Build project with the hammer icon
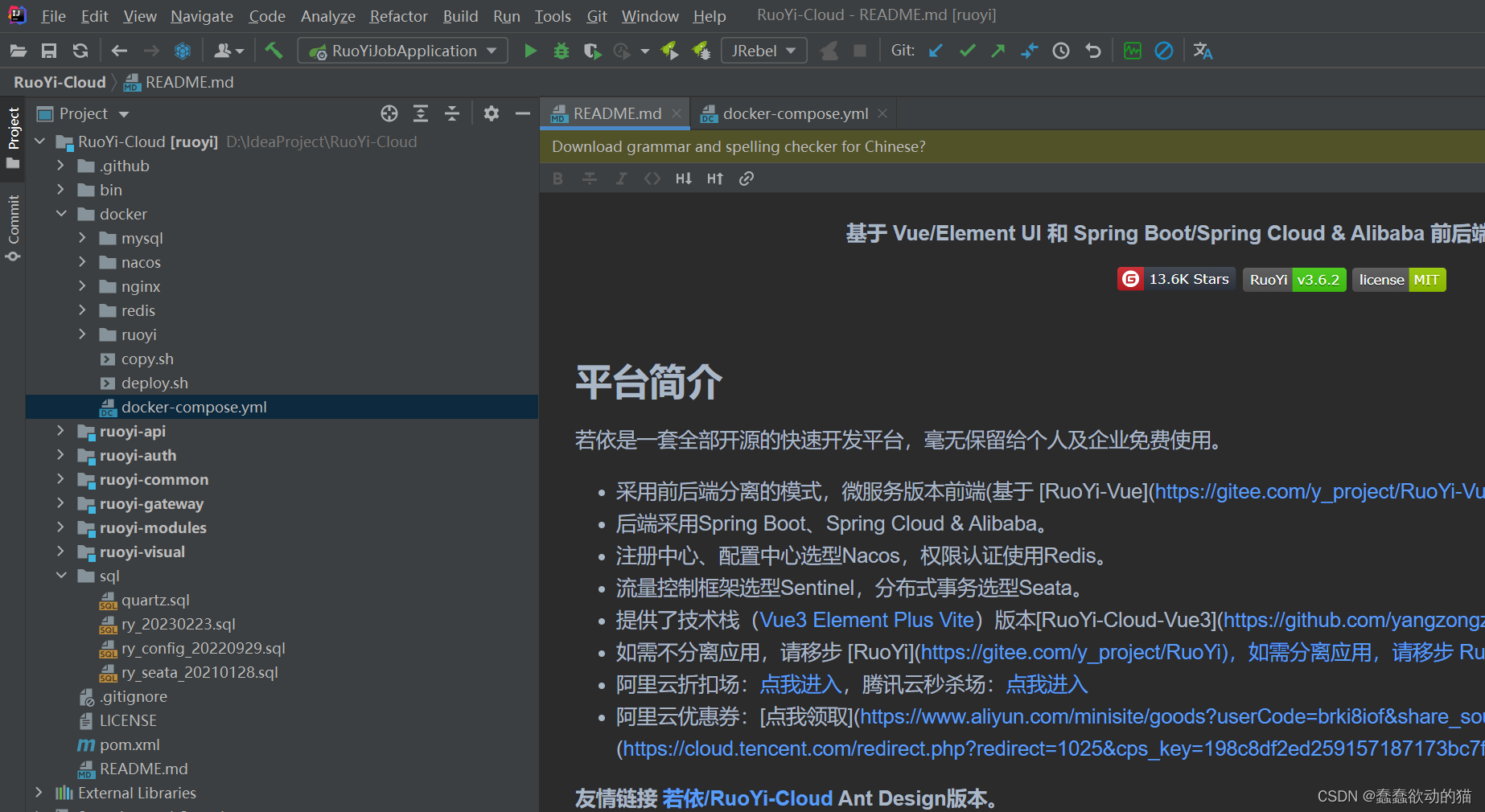The width and height of the screenshot is (1485, 812). [274, 51]
